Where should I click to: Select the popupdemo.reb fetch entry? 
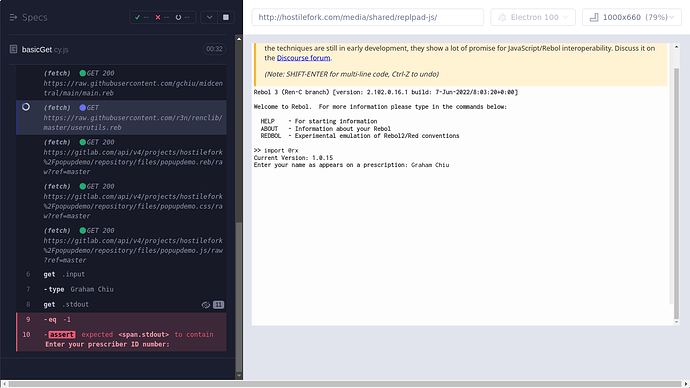coord(121,157)
